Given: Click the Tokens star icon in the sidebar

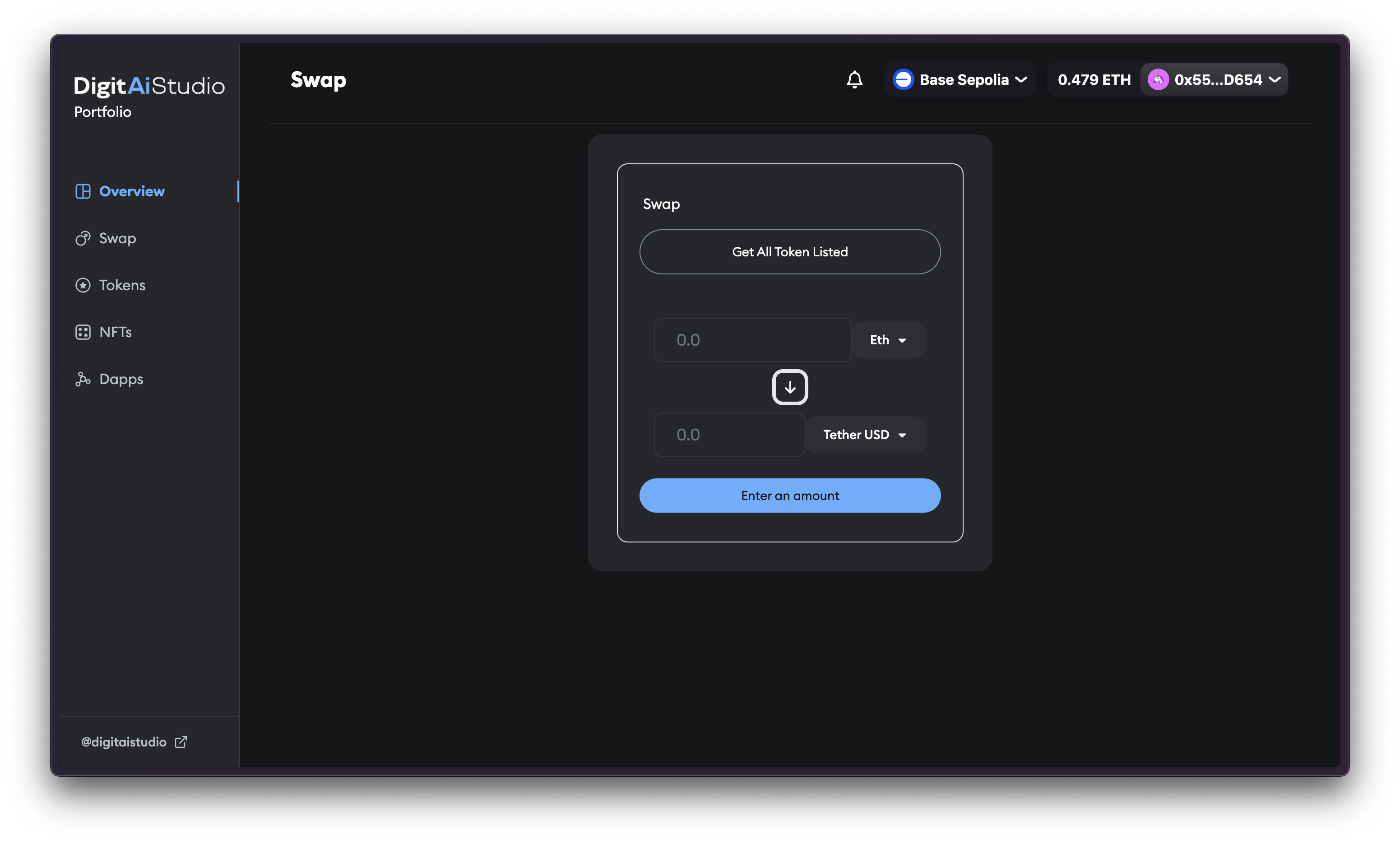Looking at the screenshot, I should [x=83, y=285].
